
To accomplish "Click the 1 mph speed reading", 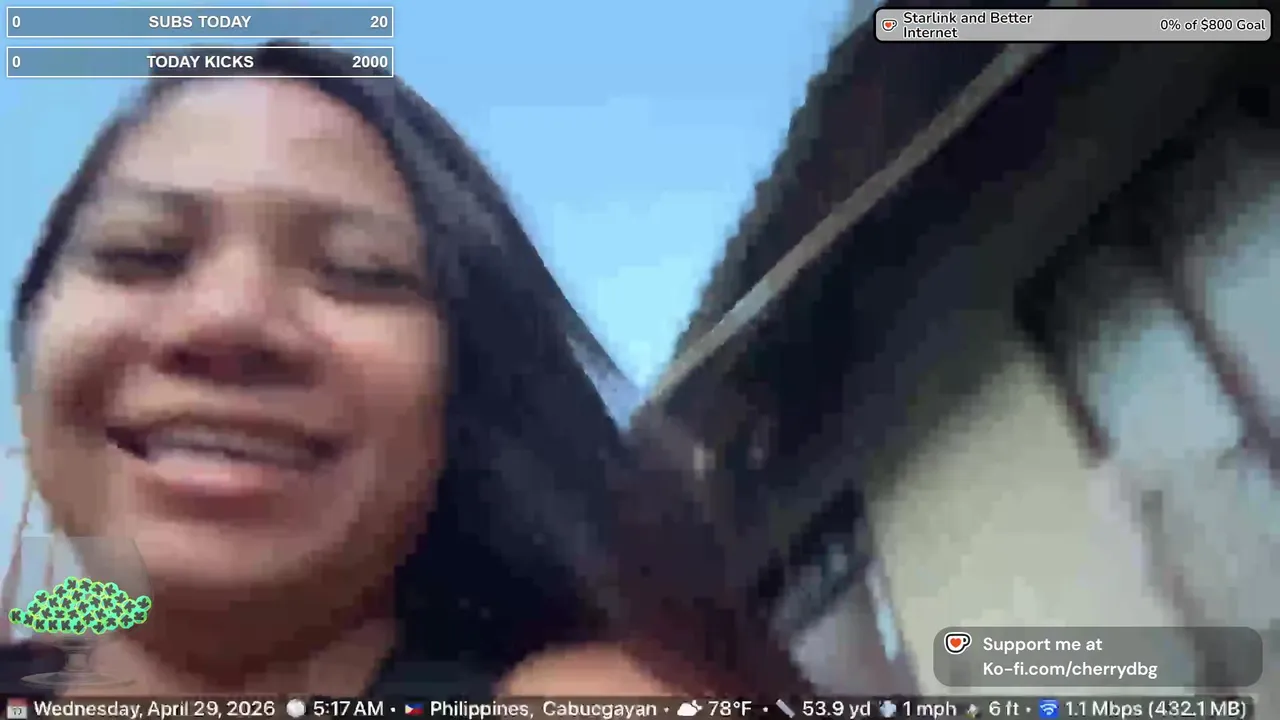I will (x=930, y=709).
